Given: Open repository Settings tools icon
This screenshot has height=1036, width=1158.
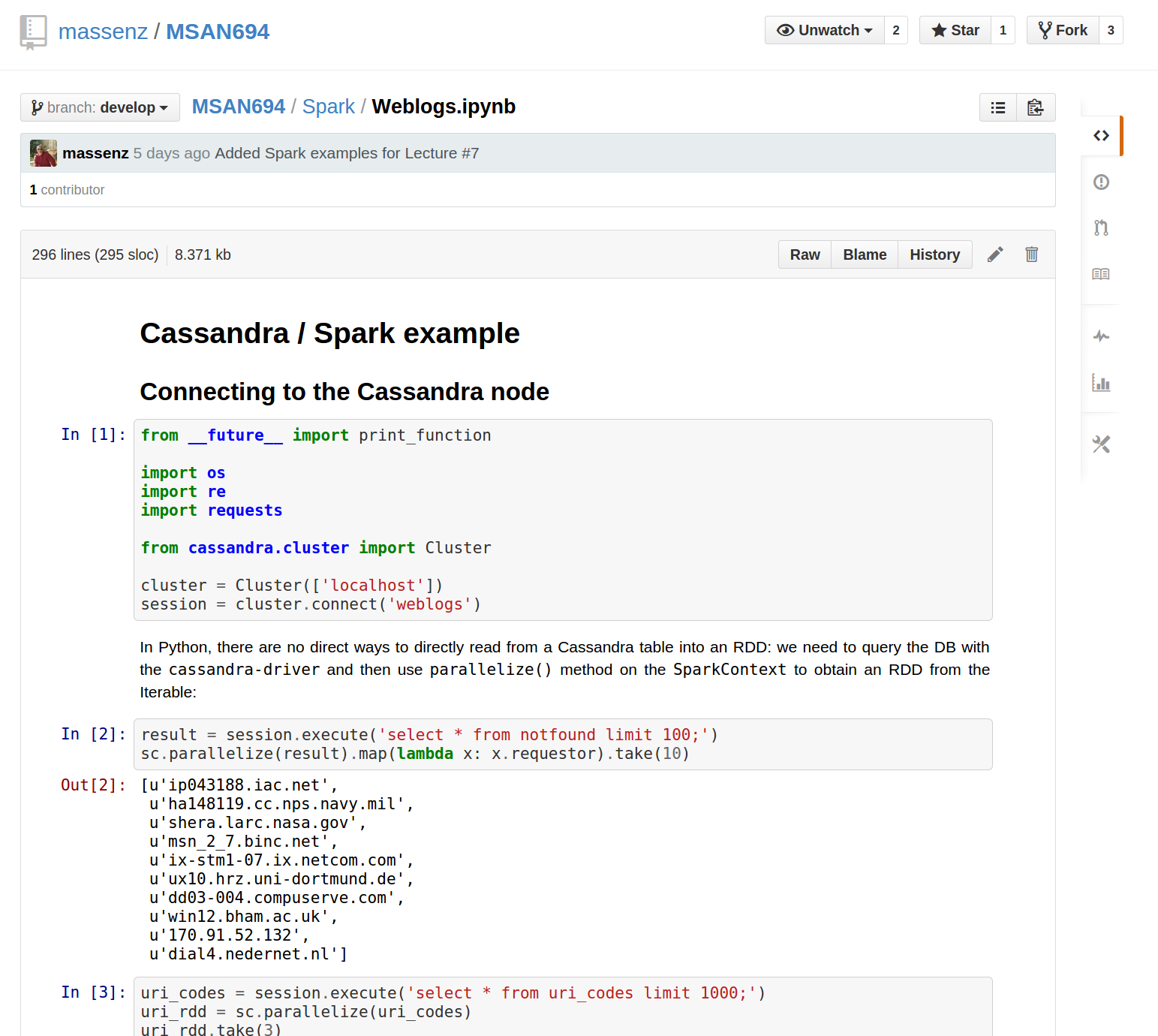Looking at the screenshot, I should (x=1101, y=444).
